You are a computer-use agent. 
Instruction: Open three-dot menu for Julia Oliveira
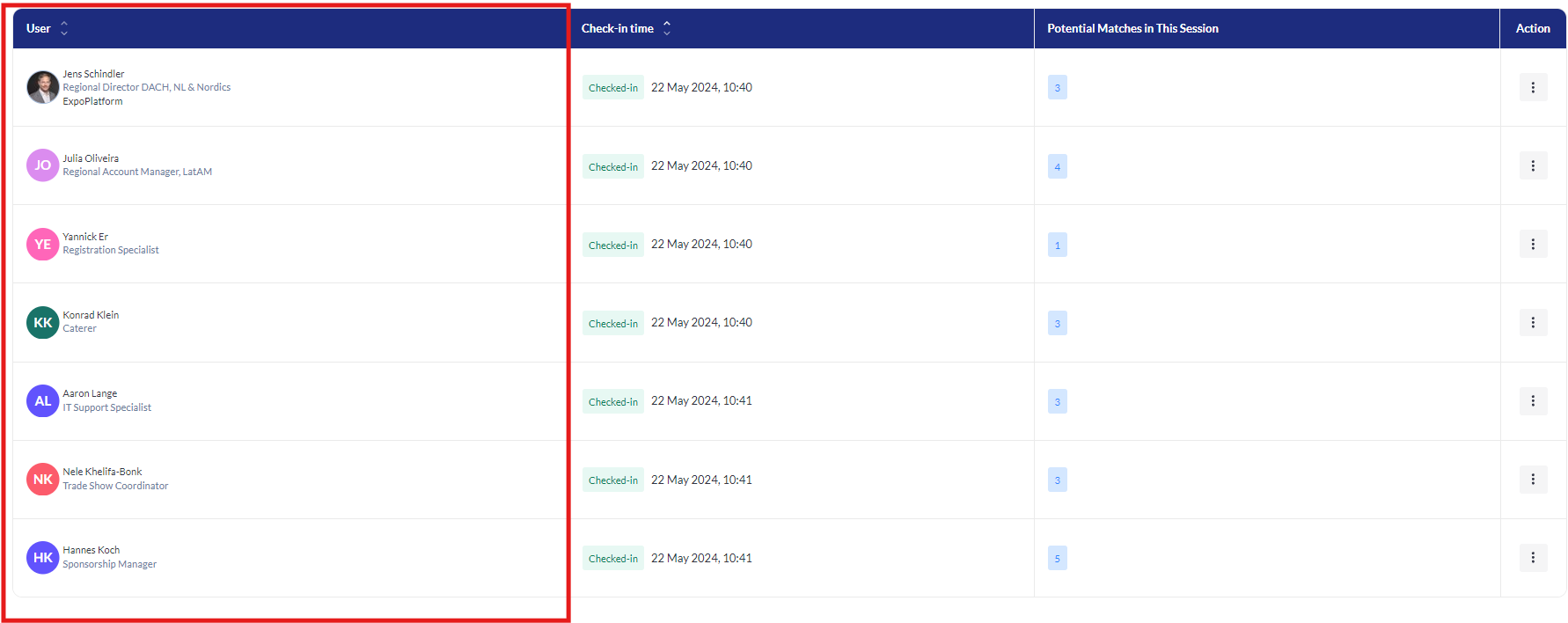(1532, 165)
